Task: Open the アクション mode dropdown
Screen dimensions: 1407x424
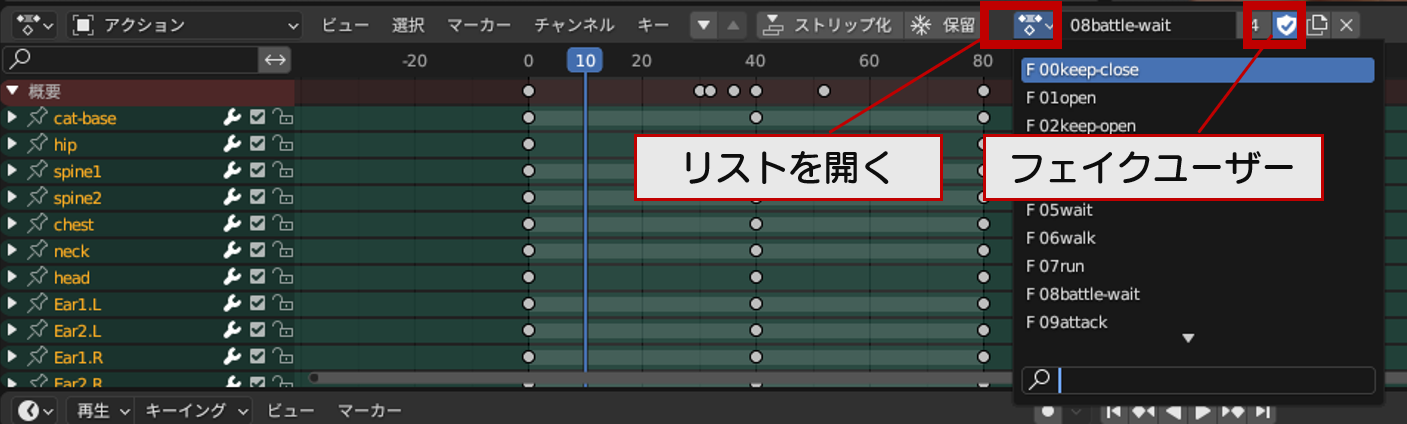Action: (184, 25)
